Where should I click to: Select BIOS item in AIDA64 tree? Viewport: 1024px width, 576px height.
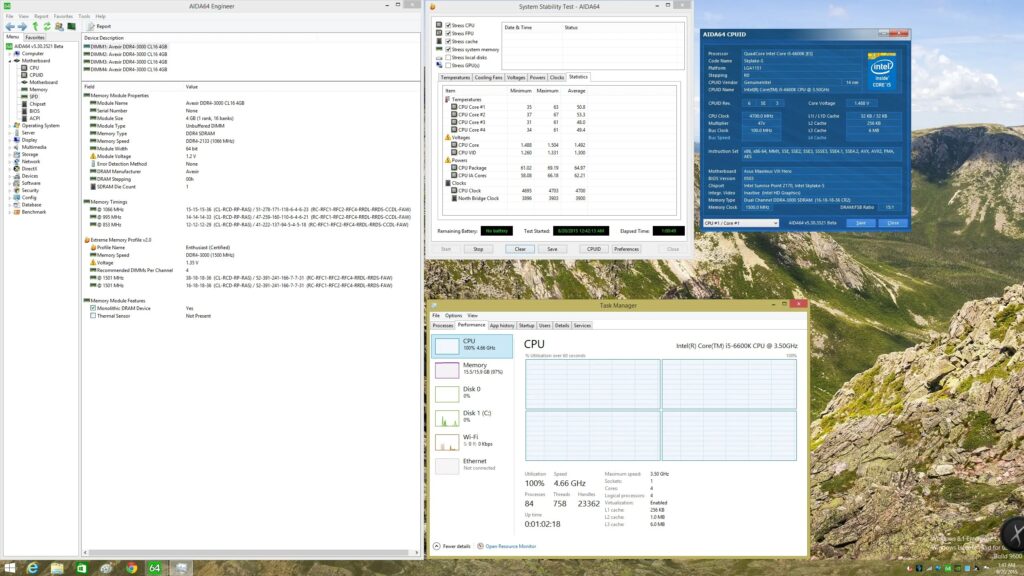coord(34,111)
